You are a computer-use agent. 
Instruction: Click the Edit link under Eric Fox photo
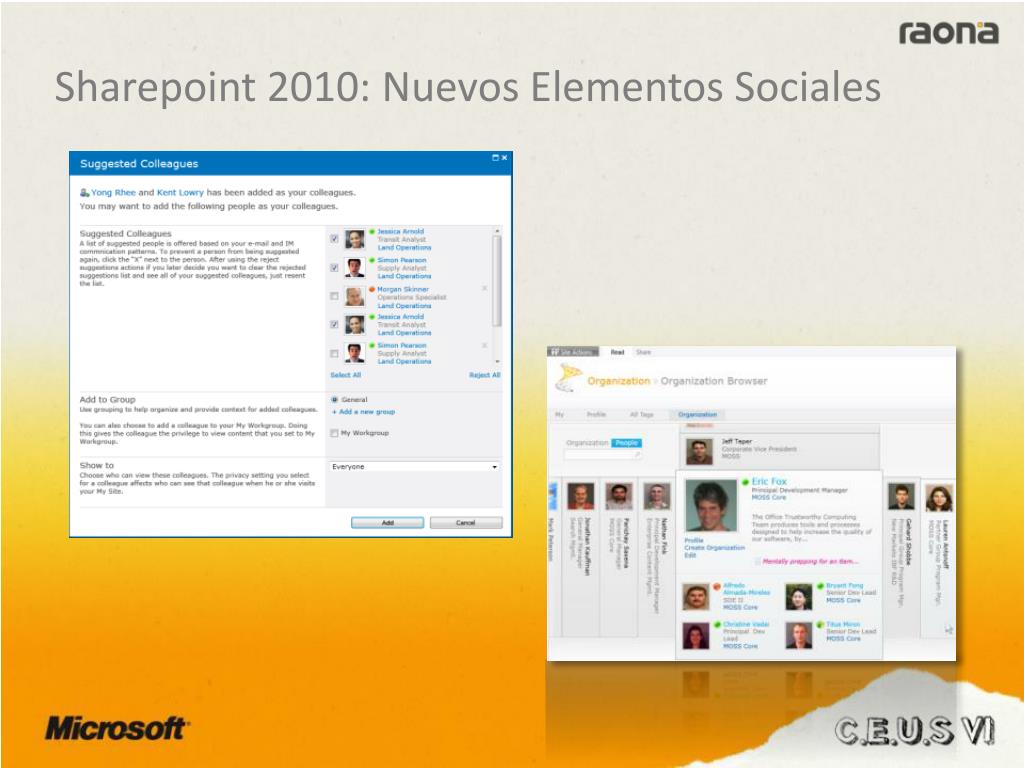(x=690, y=555)
